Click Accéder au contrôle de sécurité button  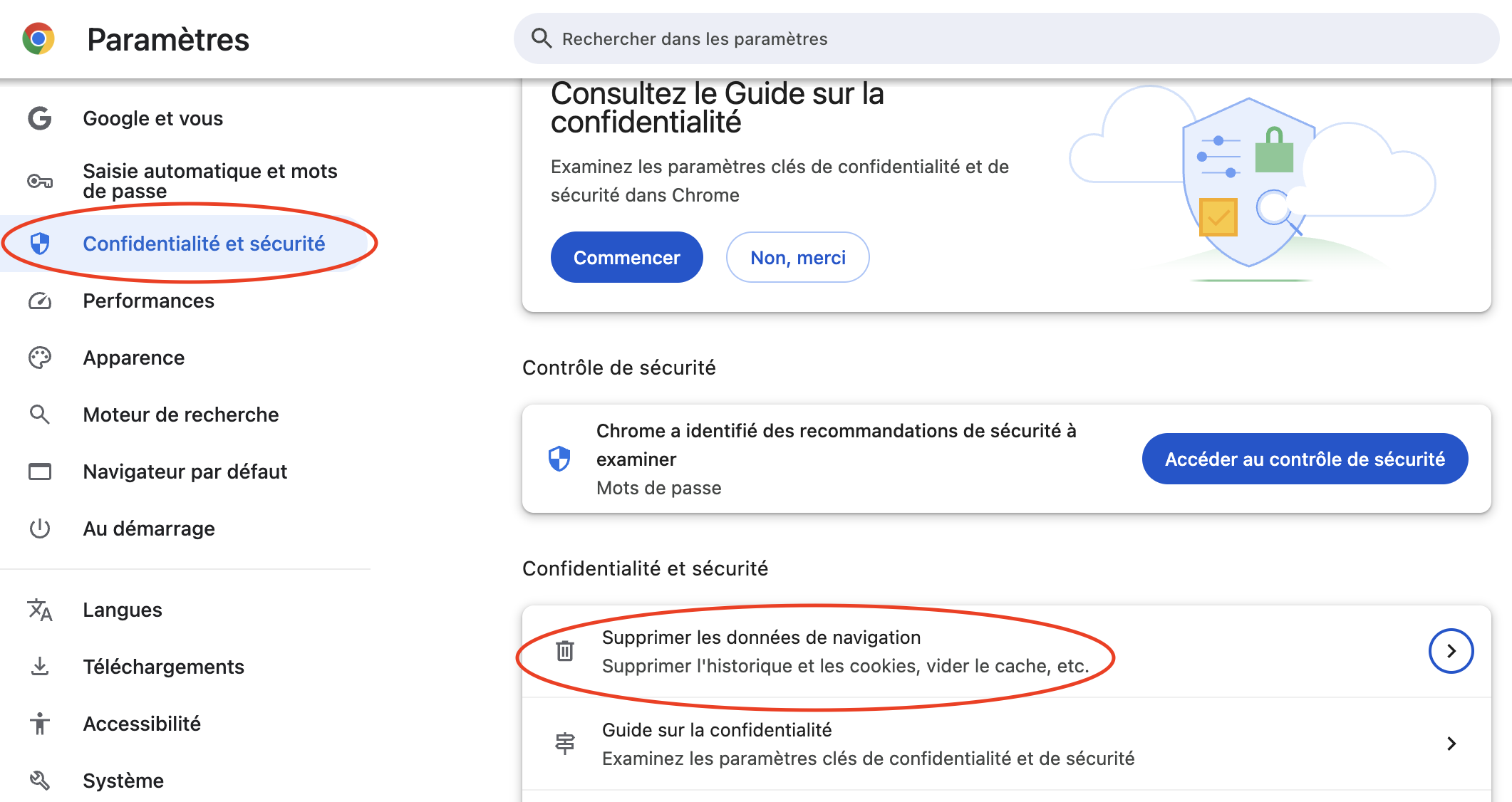coord(1305,459)
